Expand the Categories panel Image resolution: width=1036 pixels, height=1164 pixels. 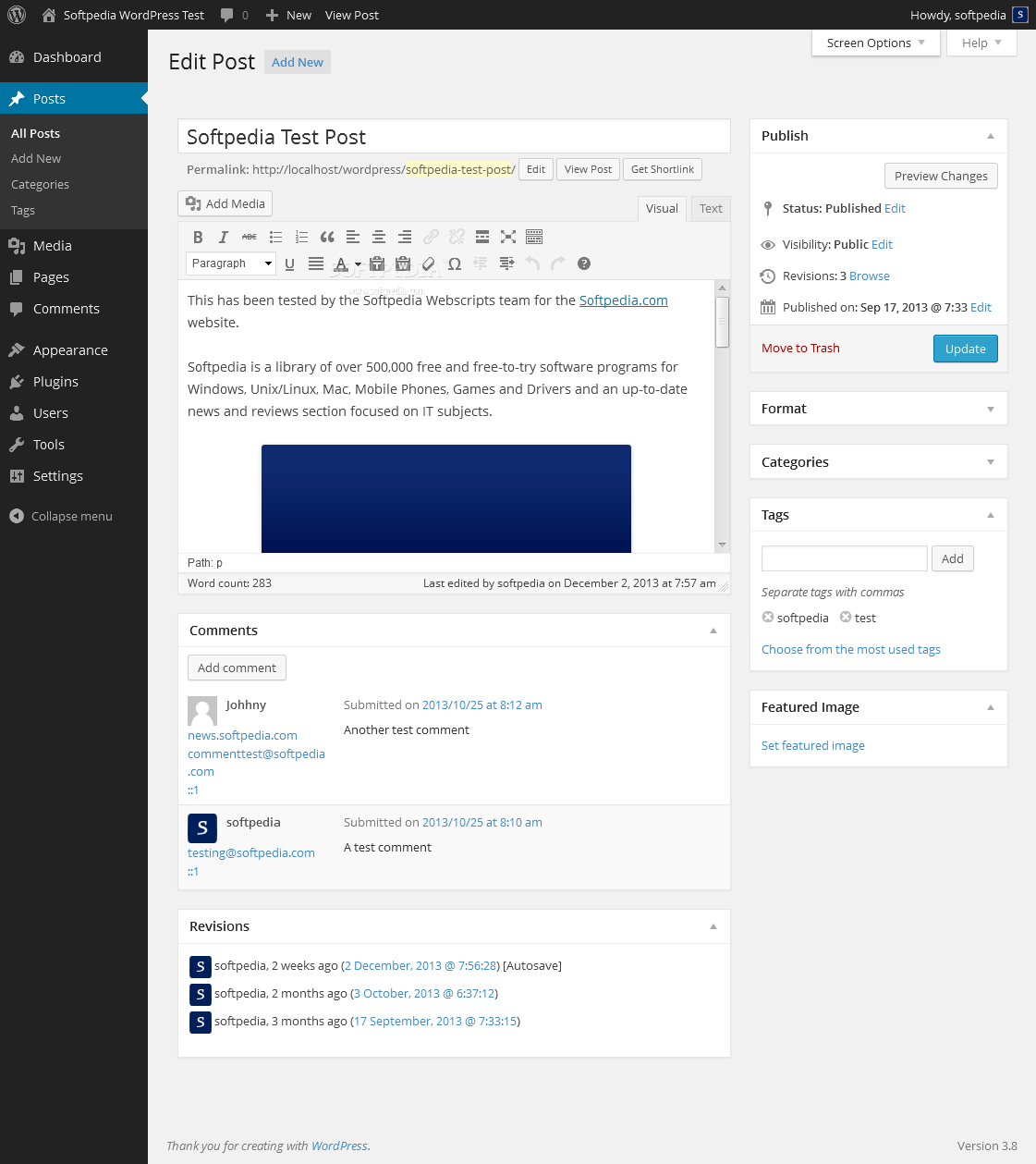click(x=991, y=462)
